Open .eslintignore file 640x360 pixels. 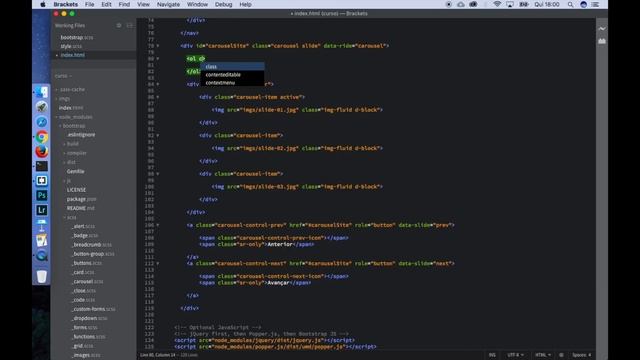tap(81, 135)
